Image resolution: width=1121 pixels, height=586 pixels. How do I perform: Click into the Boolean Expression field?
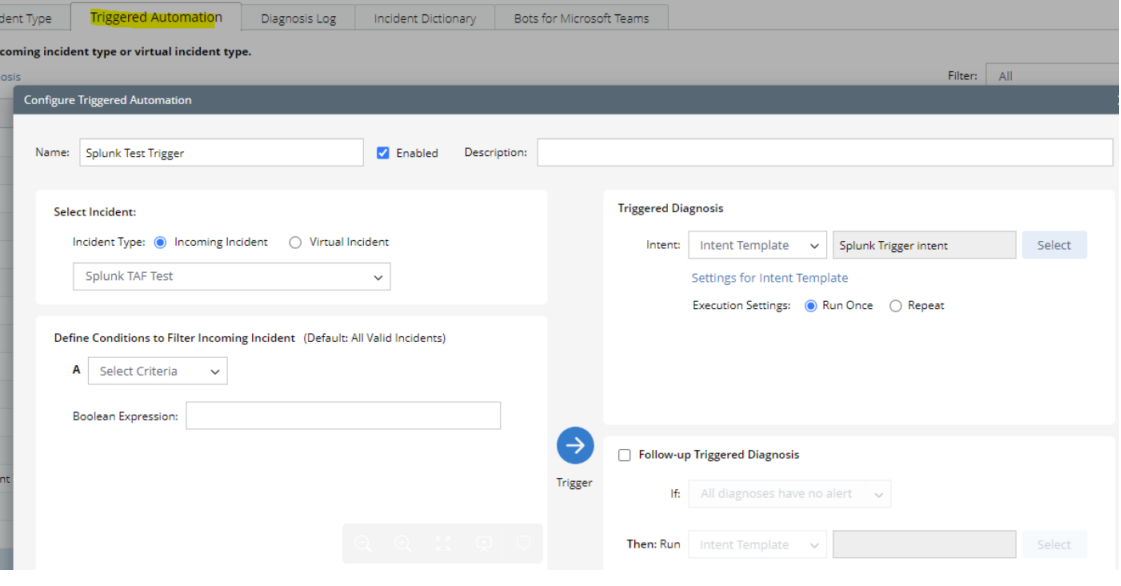[x=343, y=416]
